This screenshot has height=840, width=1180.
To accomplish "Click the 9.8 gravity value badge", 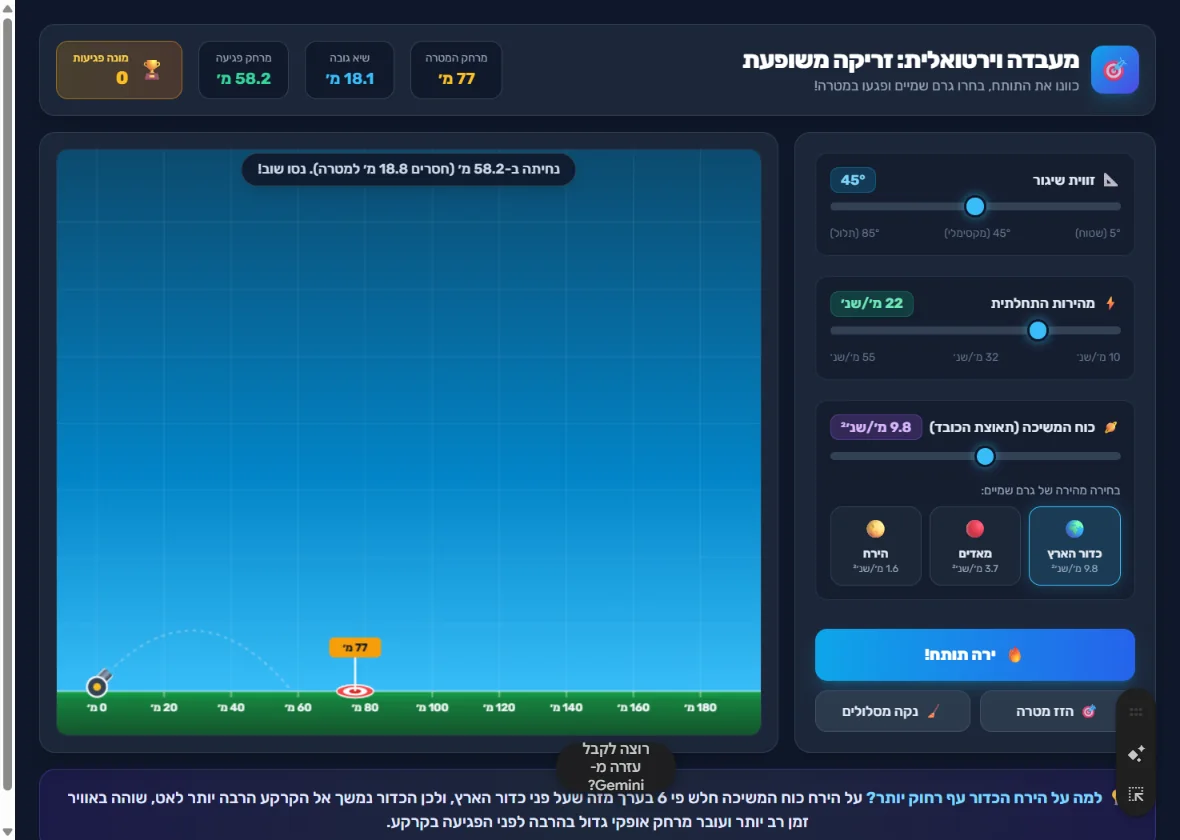I will 876,428.
